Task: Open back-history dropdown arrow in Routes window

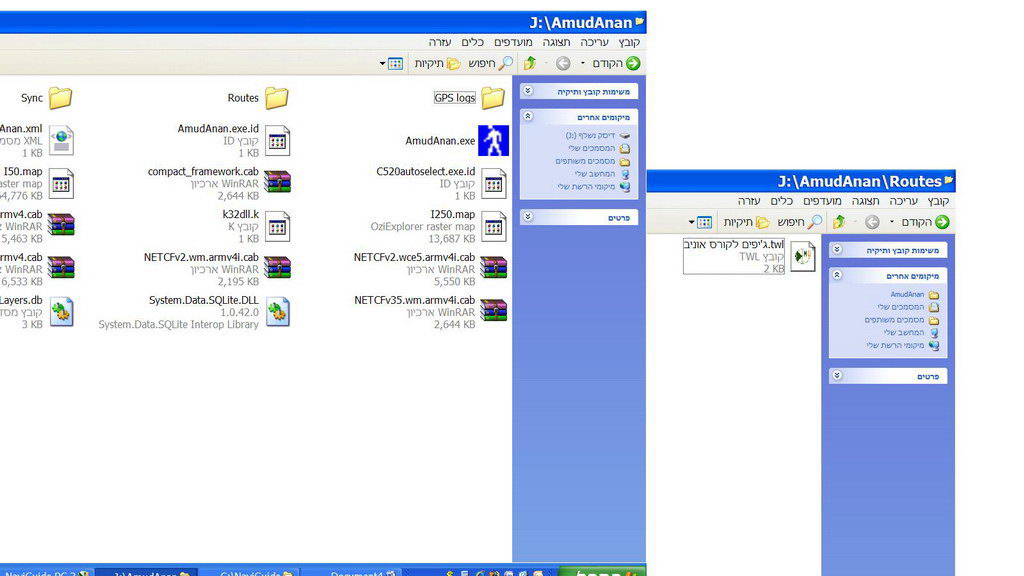Action: point(891,222)
